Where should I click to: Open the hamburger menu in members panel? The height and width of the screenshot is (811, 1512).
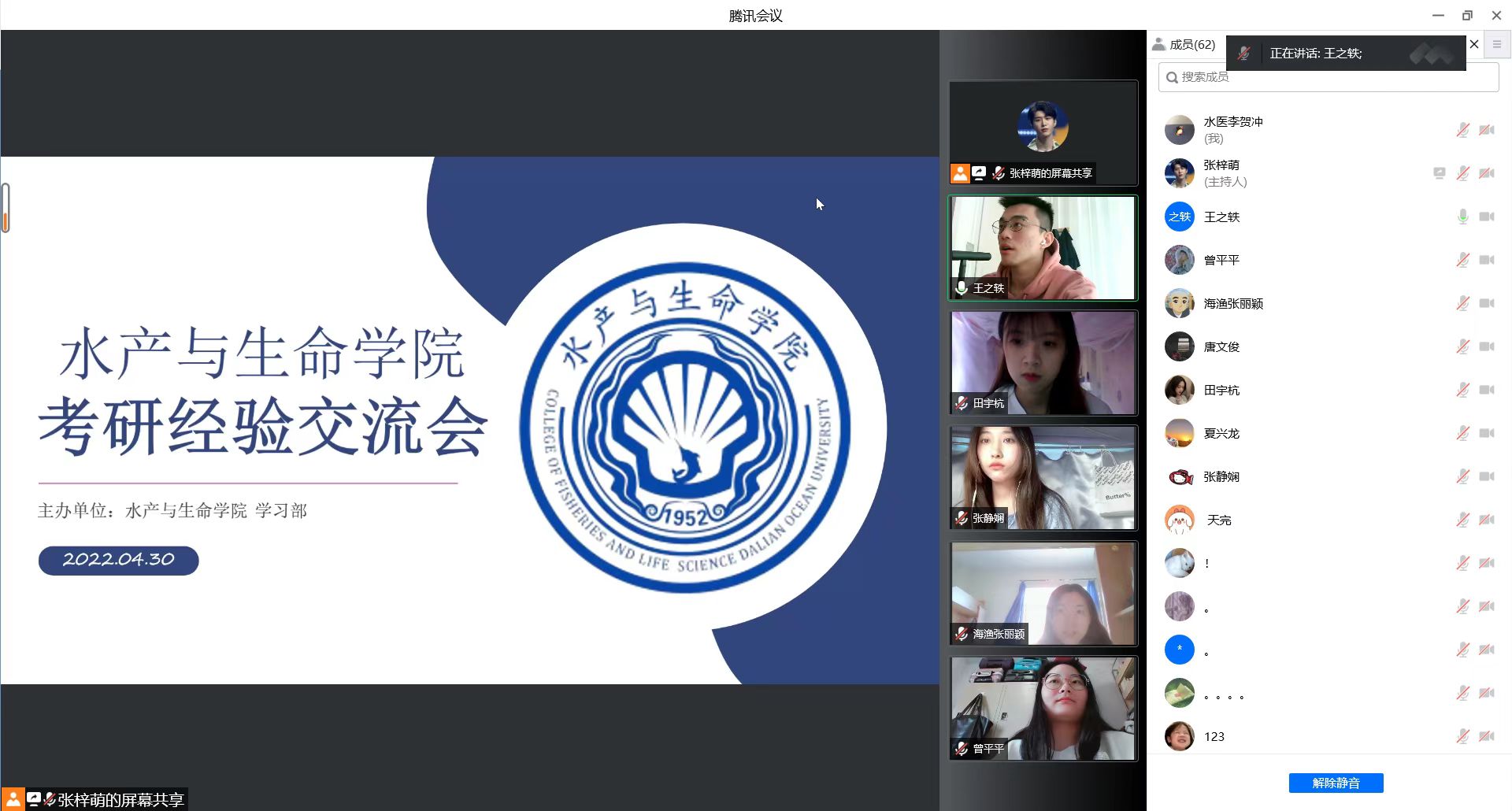click(1497, 45)
